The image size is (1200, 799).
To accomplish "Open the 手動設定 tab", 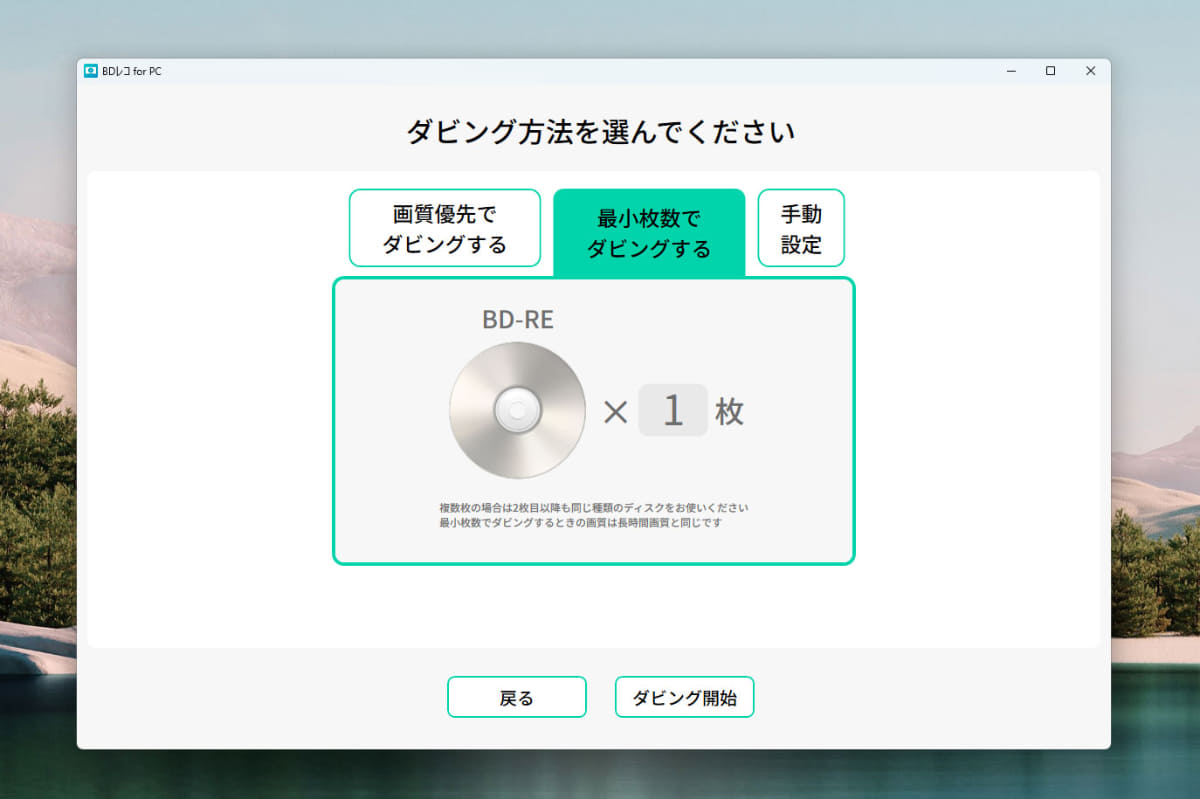I will [x=801, y=228].
